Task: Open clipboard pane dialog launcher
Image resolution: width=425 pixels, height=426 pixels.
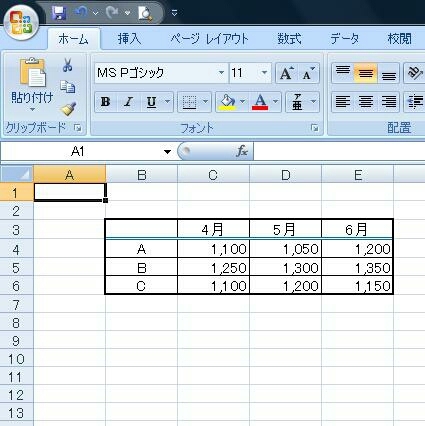Action: (78, 128)
